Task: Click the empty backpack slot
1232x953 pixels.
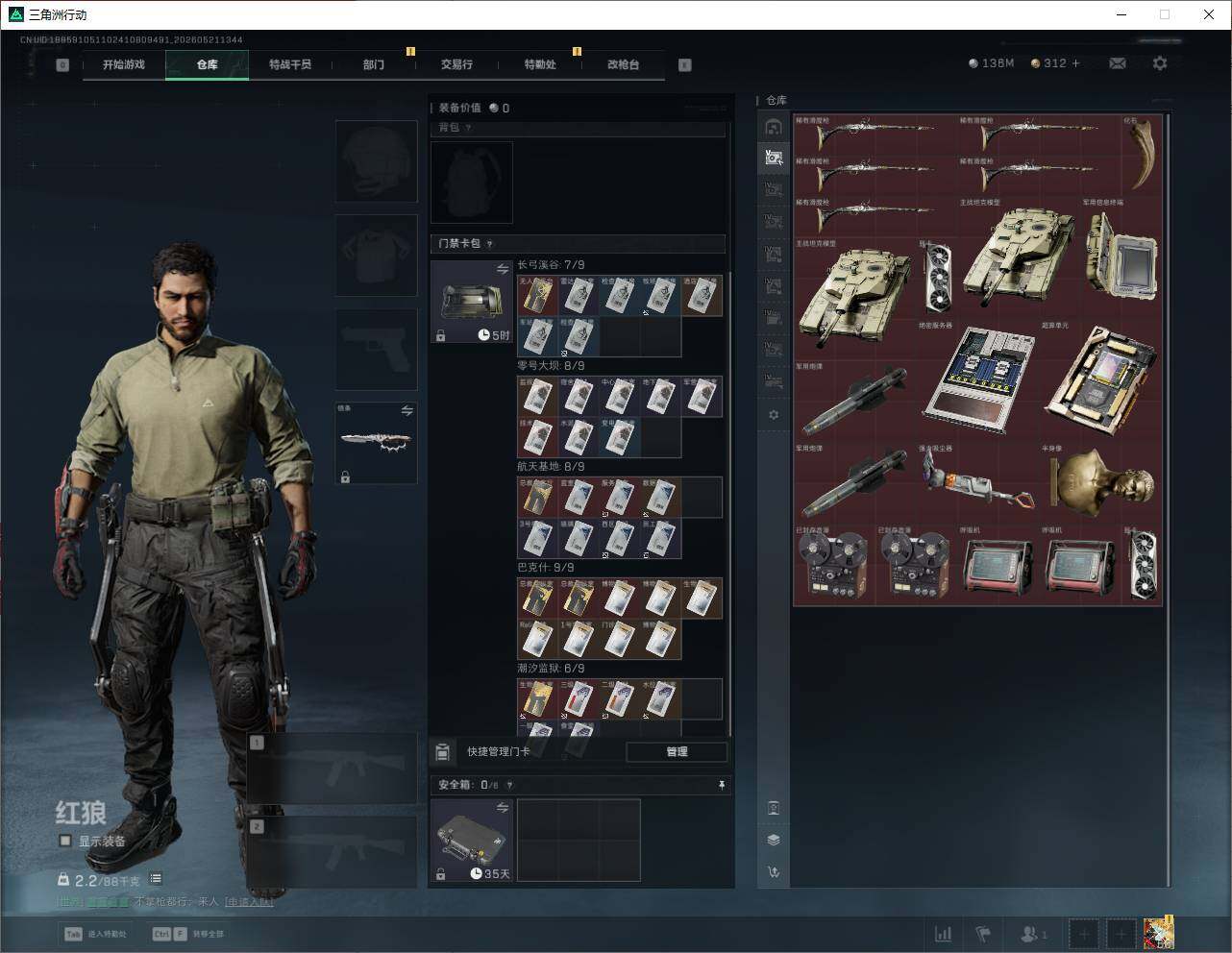Action: [x=472, y=183]
